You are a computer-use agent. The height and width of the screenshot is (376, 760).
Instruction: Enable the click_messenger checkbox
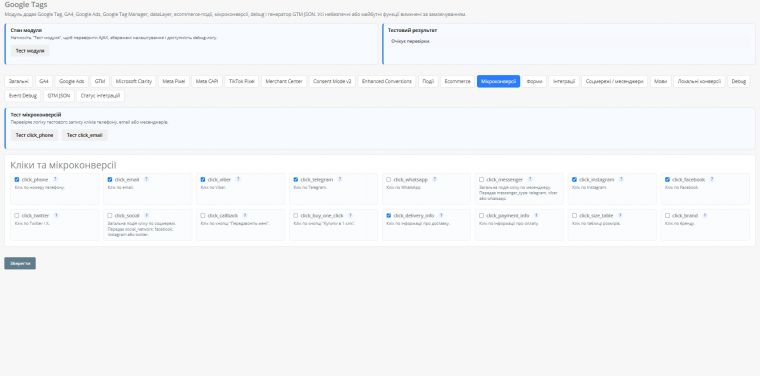[x=481, y=180]
